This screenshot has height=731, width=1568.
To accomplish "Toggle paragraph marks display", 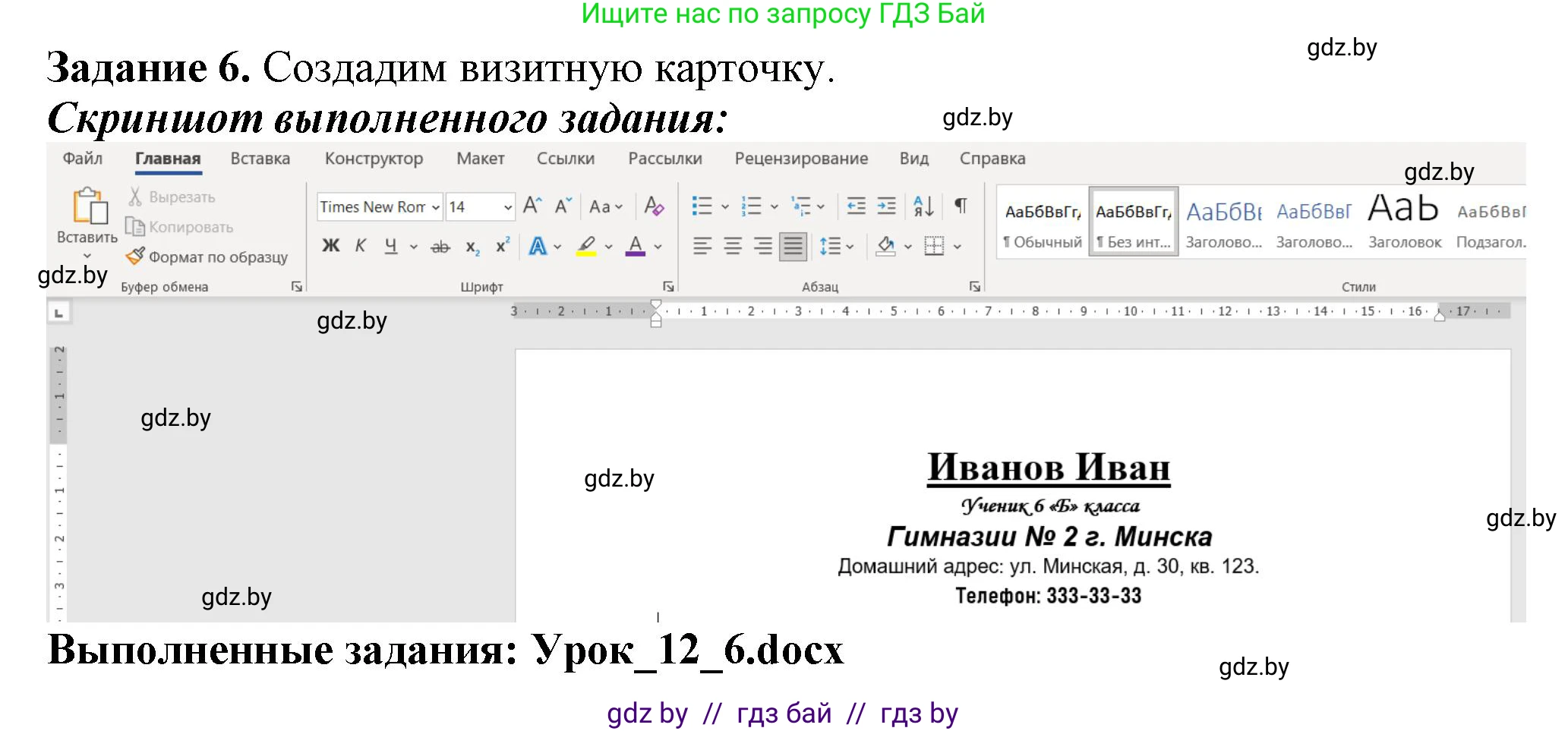I will (x=961, y=206).
